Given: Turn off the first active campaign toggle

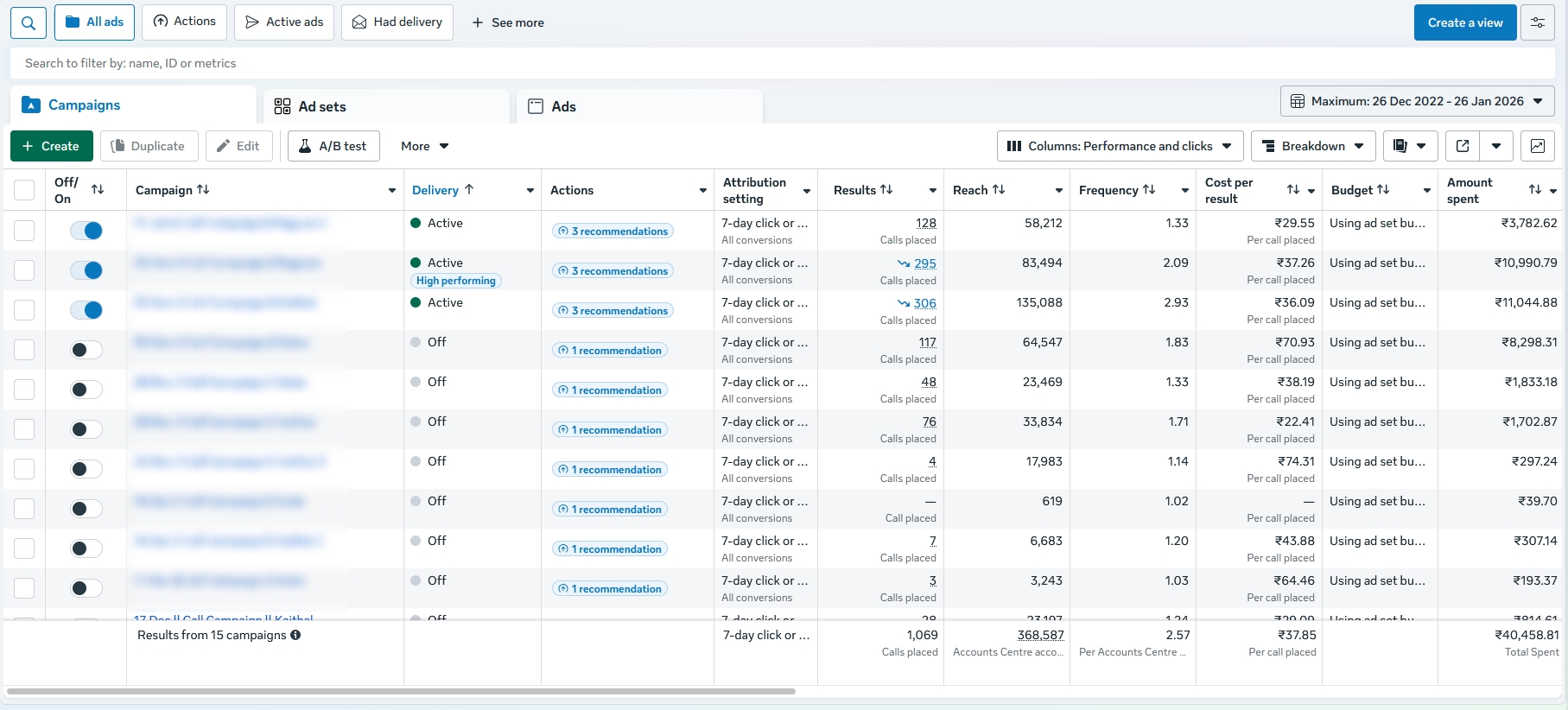Looking at the screenshot, I should click(x=86, y=231).
